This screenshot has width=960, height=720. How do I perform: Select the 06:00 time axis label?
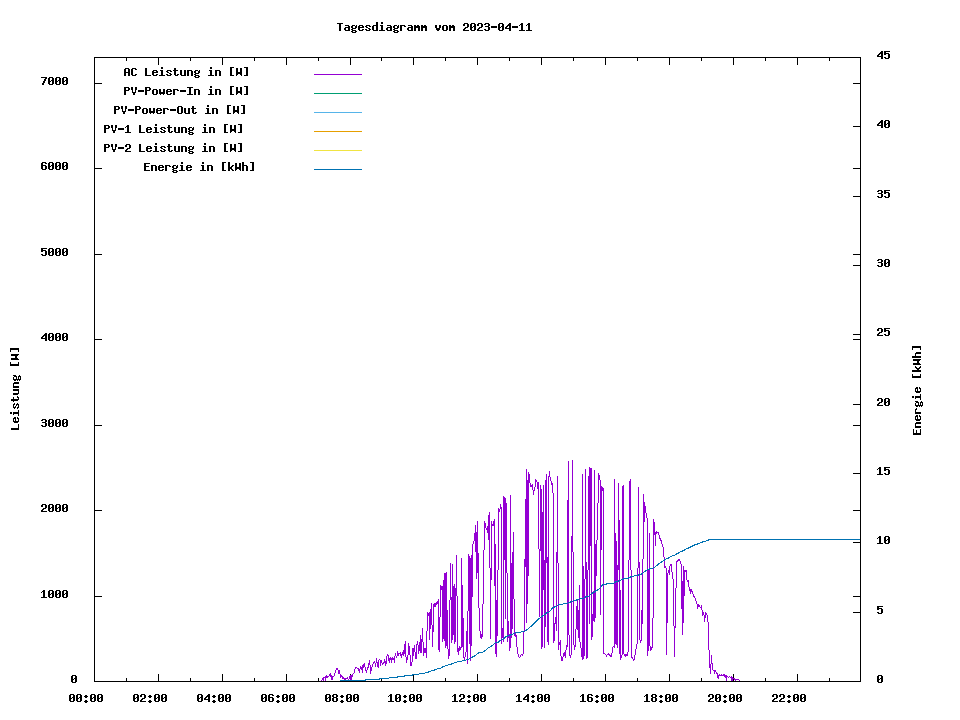coord(277,698)
